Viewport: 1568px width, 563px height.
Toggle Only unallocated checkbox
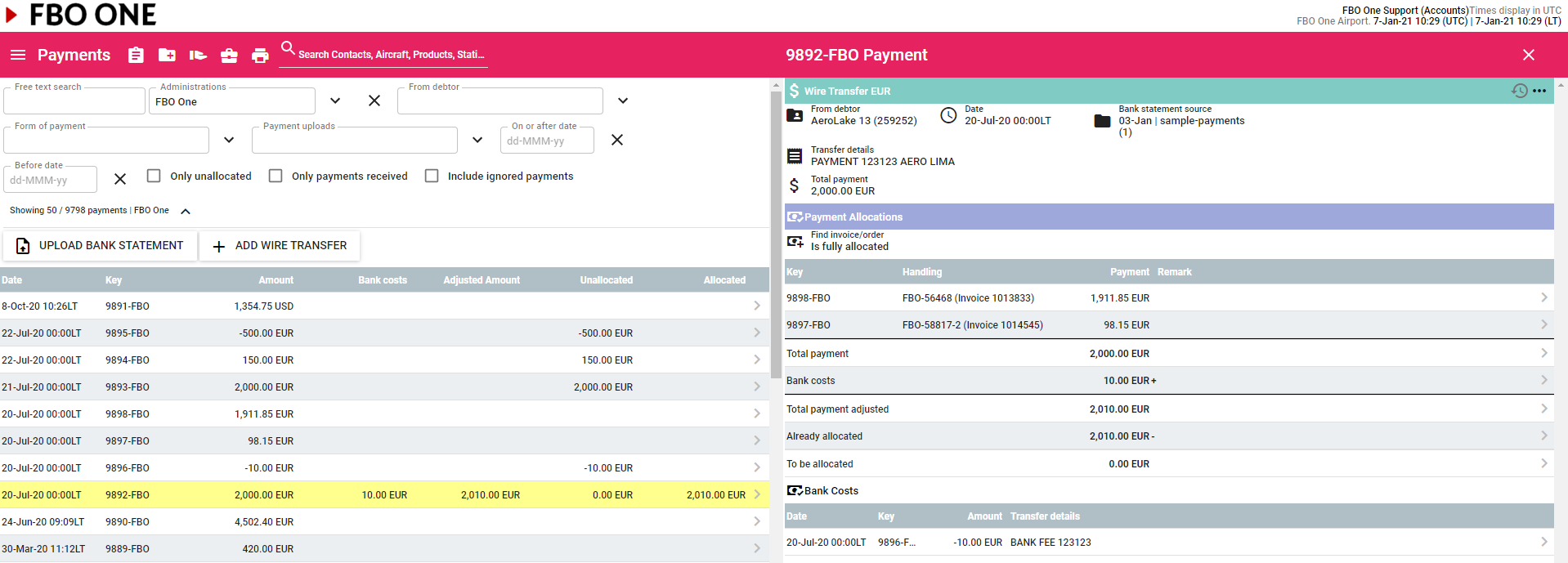(x=154, y=176)
